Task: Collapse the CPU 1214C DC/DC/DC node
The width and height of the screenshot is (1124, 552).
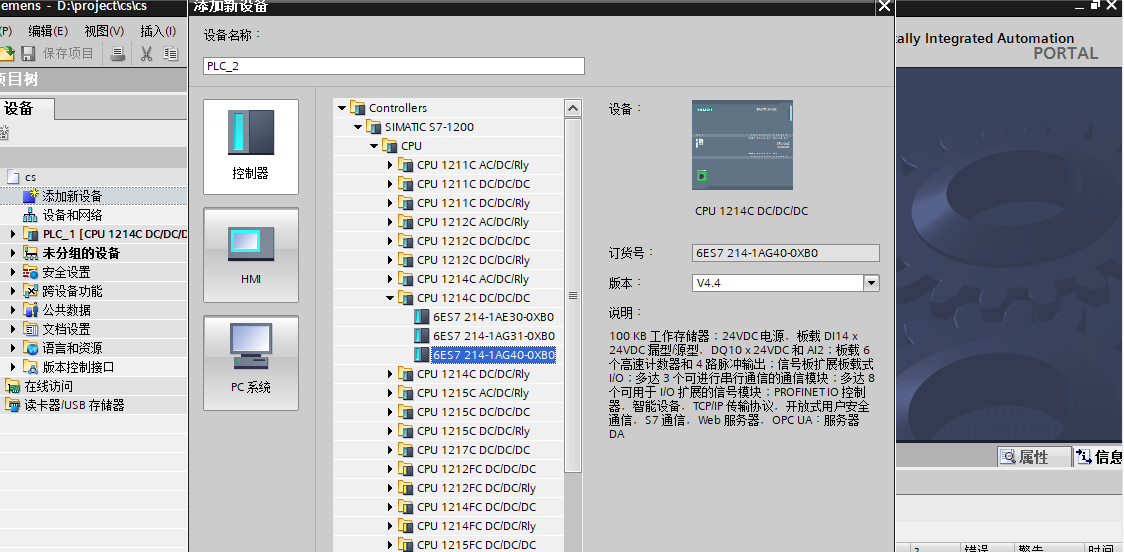Action: (390, 298)
